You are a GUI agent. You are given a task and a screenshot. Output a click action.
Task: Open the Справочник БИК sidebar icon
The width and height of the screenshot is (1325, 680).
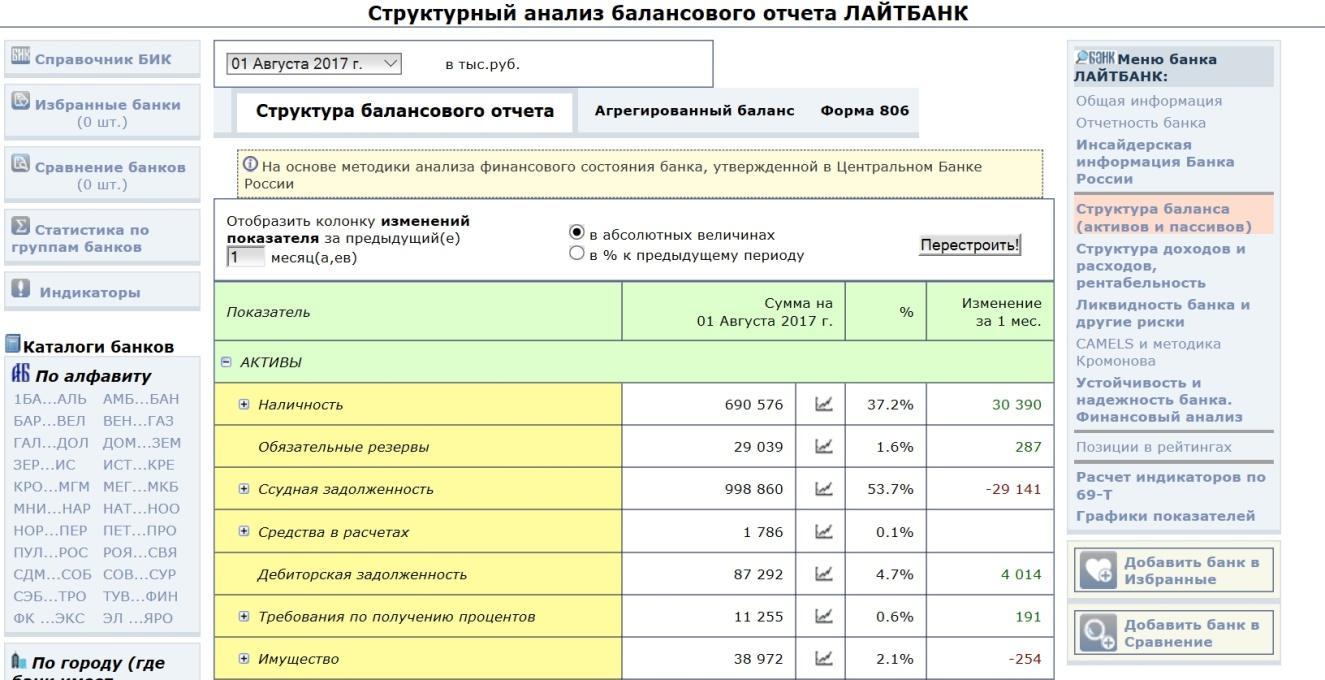20,58
